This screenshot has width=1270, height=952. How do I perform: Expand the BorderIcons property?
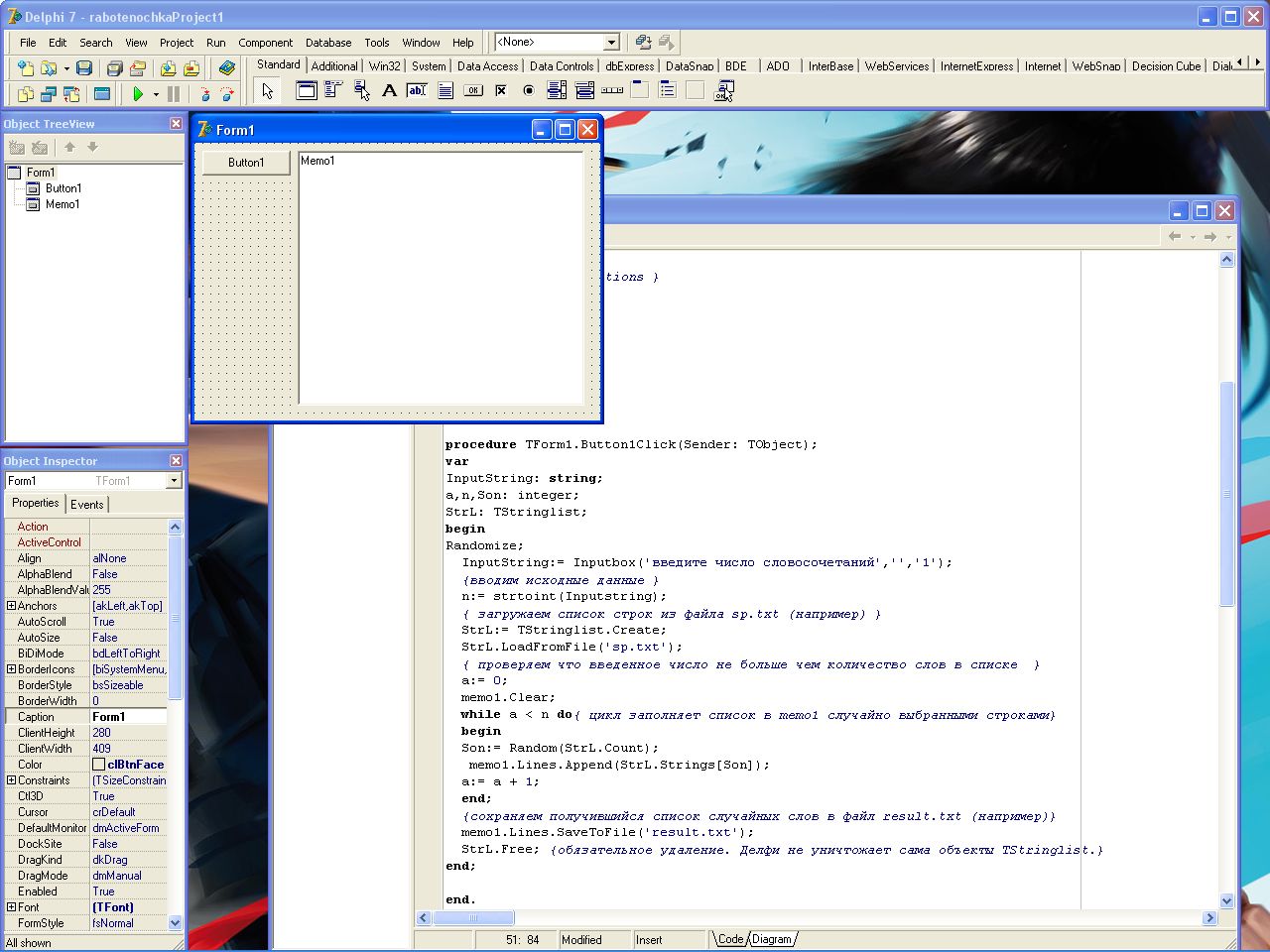[x=11, y=669]
